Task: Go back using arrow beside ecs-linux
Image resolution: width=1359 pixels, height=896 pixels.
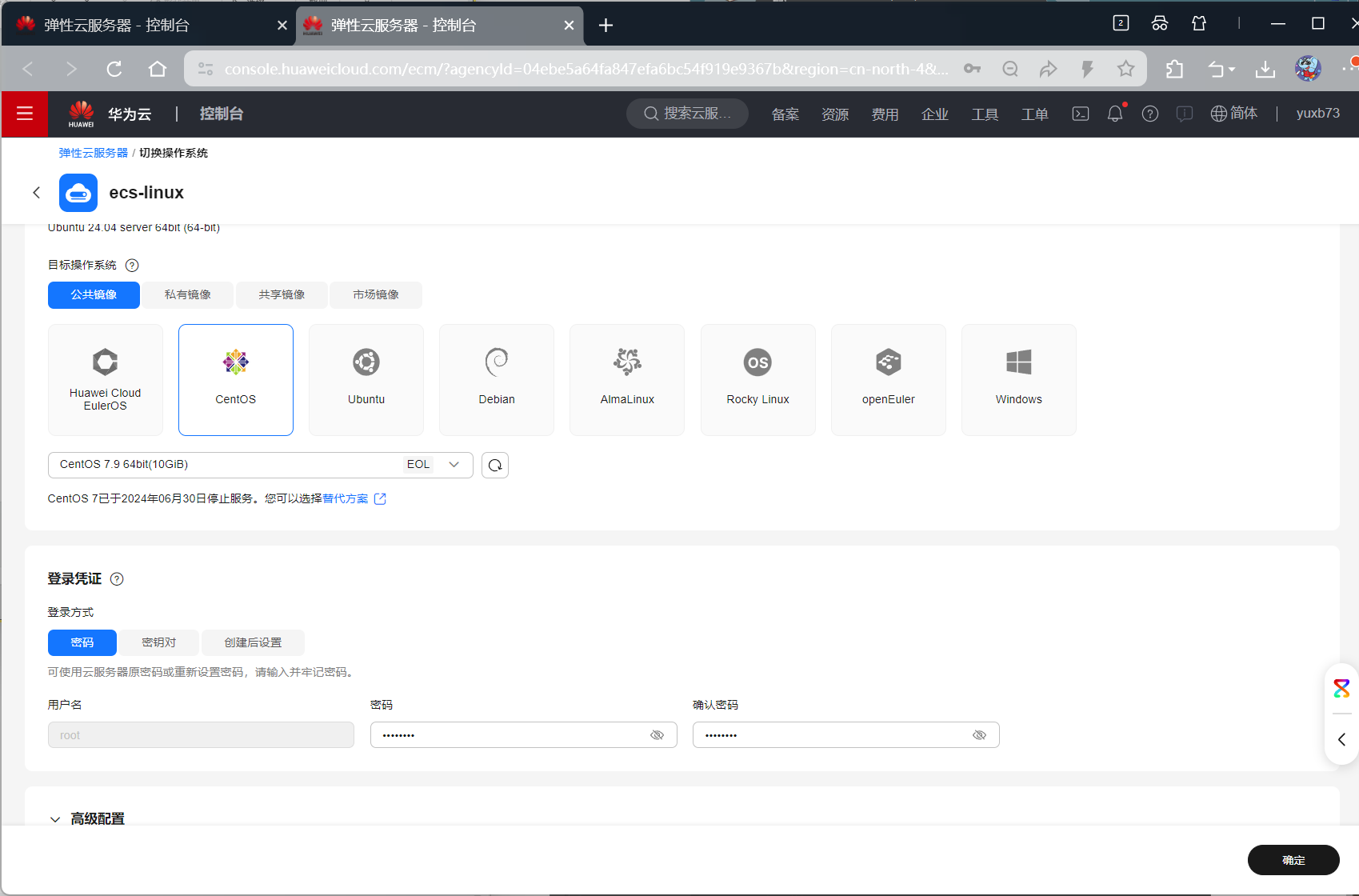Action: [x=36, y=192]
